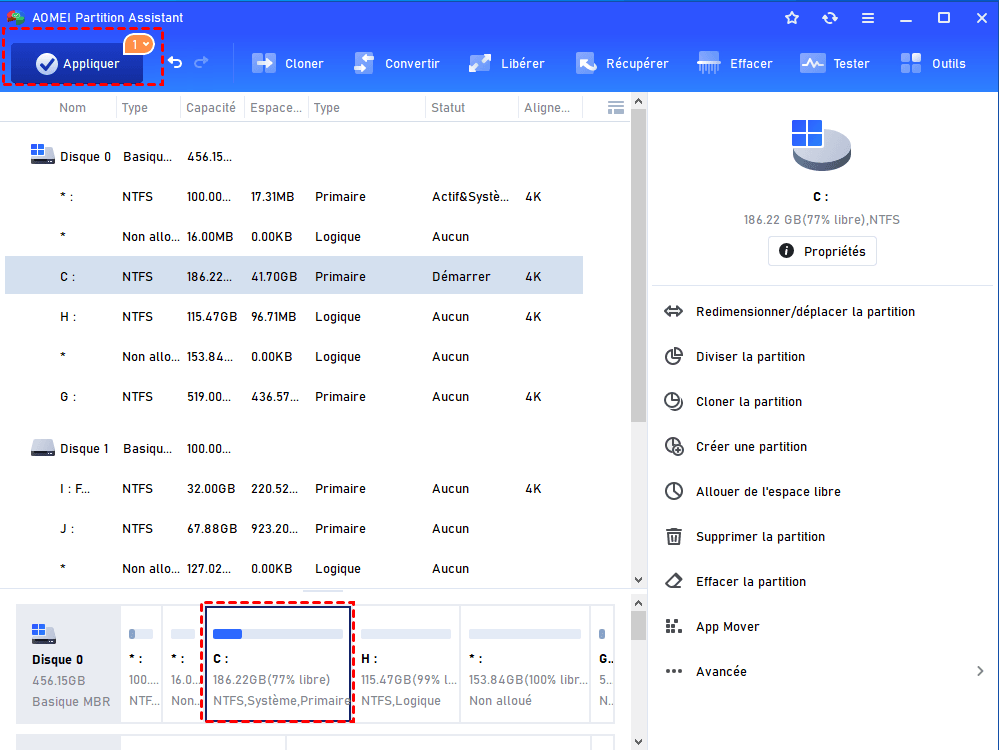Choose Effacer la partition
Viewport: 999px width, 750px height.
click(751, 582)
